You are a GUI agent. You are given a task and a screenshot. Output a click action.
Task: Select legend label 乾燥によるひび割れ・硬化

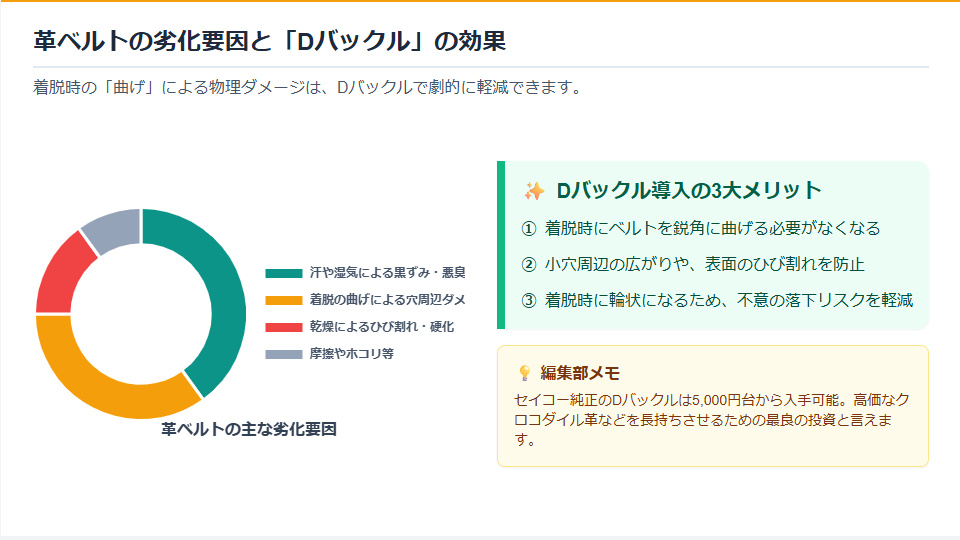[381, 326]
